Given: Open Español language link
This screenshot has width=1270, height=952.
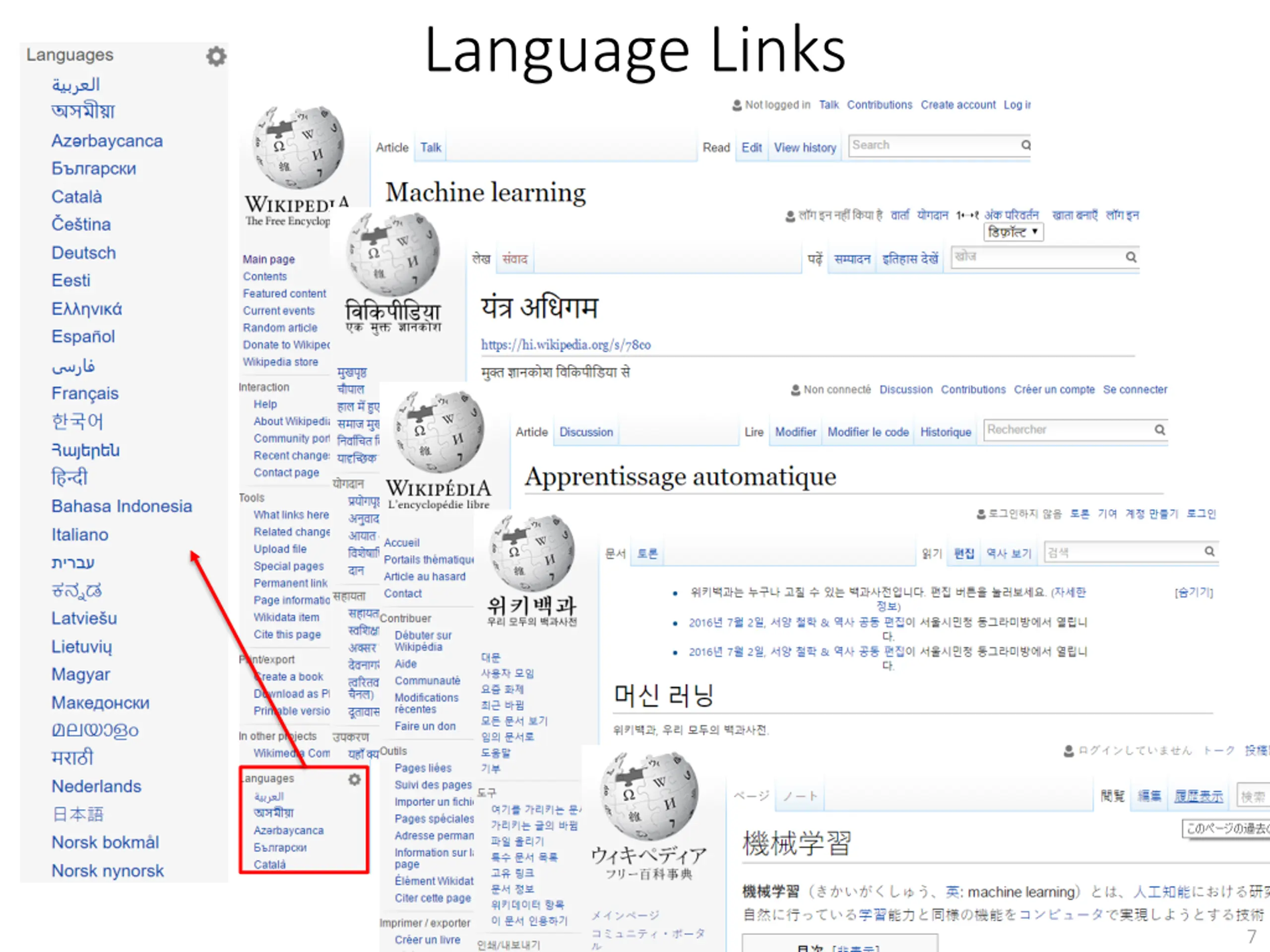Looking at the screenshot, I should click(x=83, y=336).
